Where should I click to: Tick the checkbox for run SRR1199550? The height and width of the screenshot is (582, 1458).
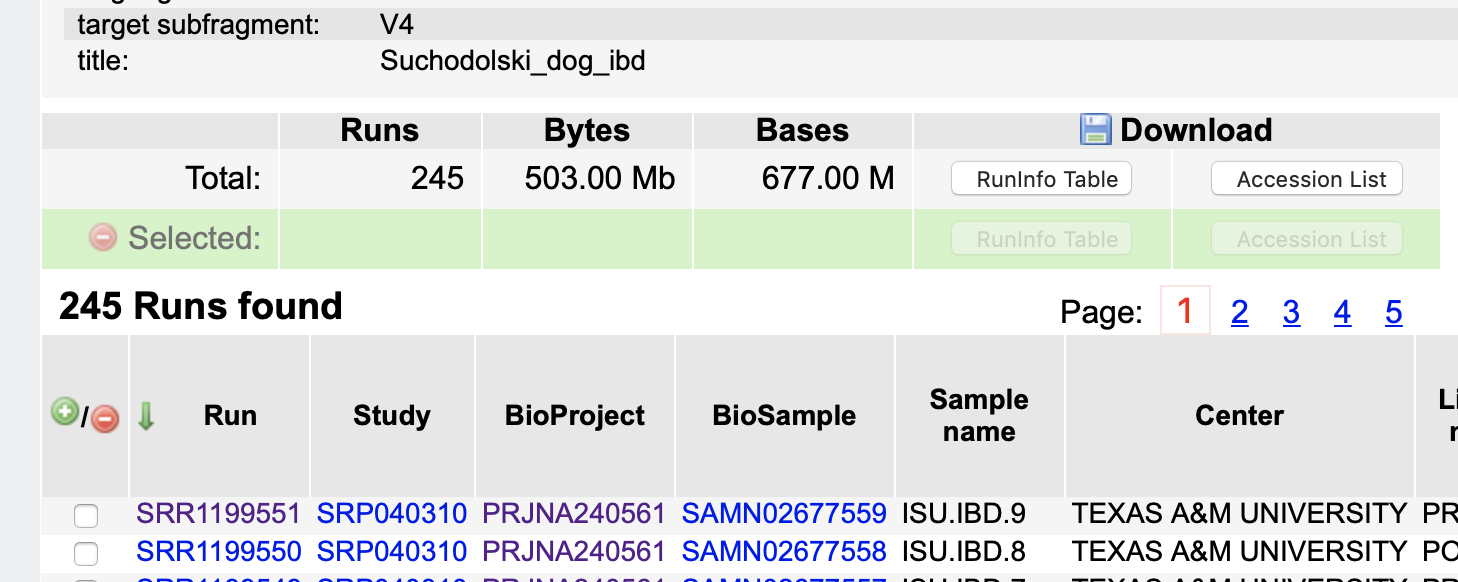pos(87,553)
